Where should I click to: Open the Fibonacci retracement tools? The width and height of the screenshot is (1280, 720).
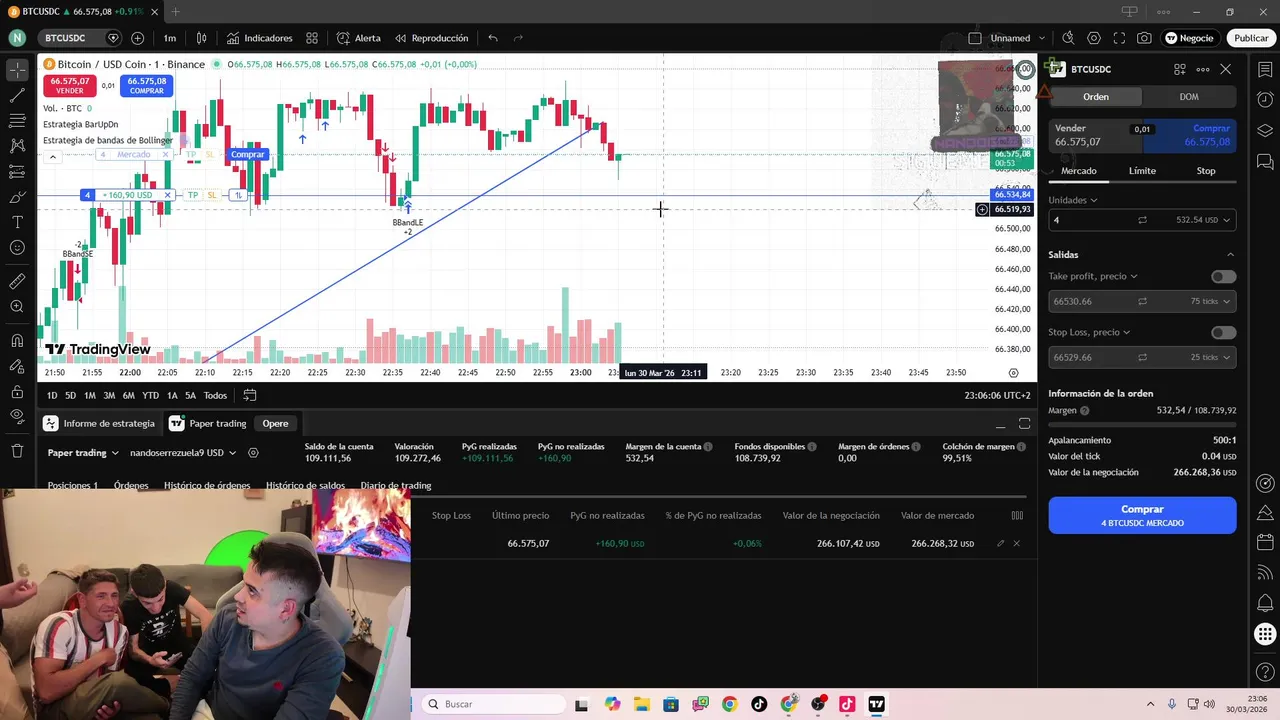tap(17, 121)
